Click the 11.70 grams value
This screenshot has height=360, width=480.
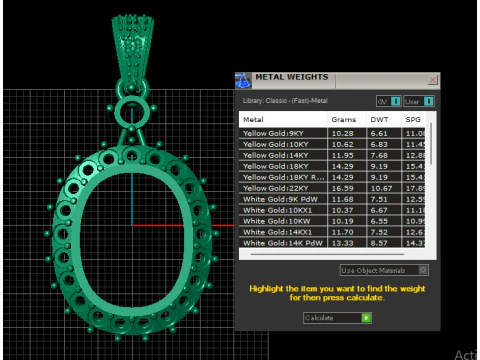coord(342,232)
